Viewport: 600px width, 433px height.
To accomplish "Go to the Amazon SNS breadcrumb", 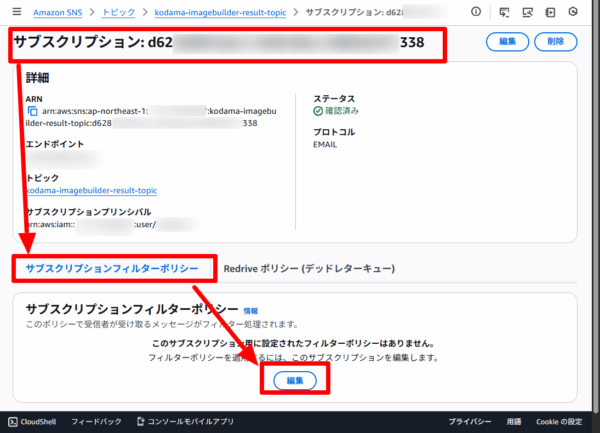I will (x=57, y=13).
